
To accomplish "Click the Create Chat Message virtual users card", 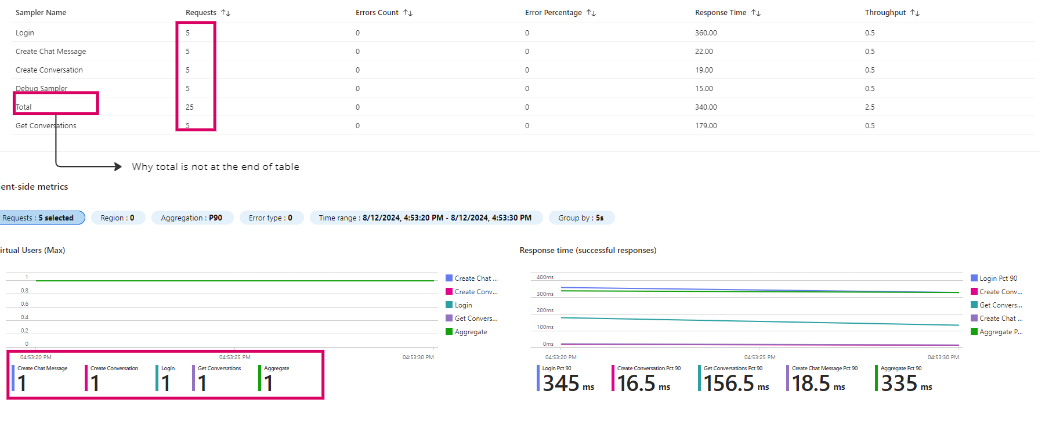I will click(41, 378).
